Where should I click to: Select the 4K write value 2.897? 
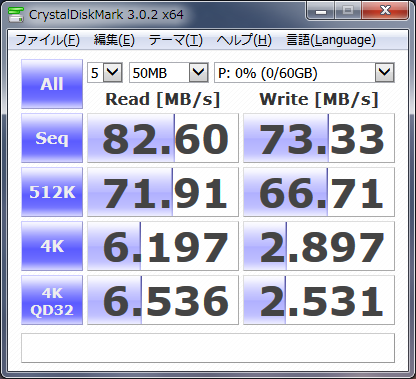[319, 246]
